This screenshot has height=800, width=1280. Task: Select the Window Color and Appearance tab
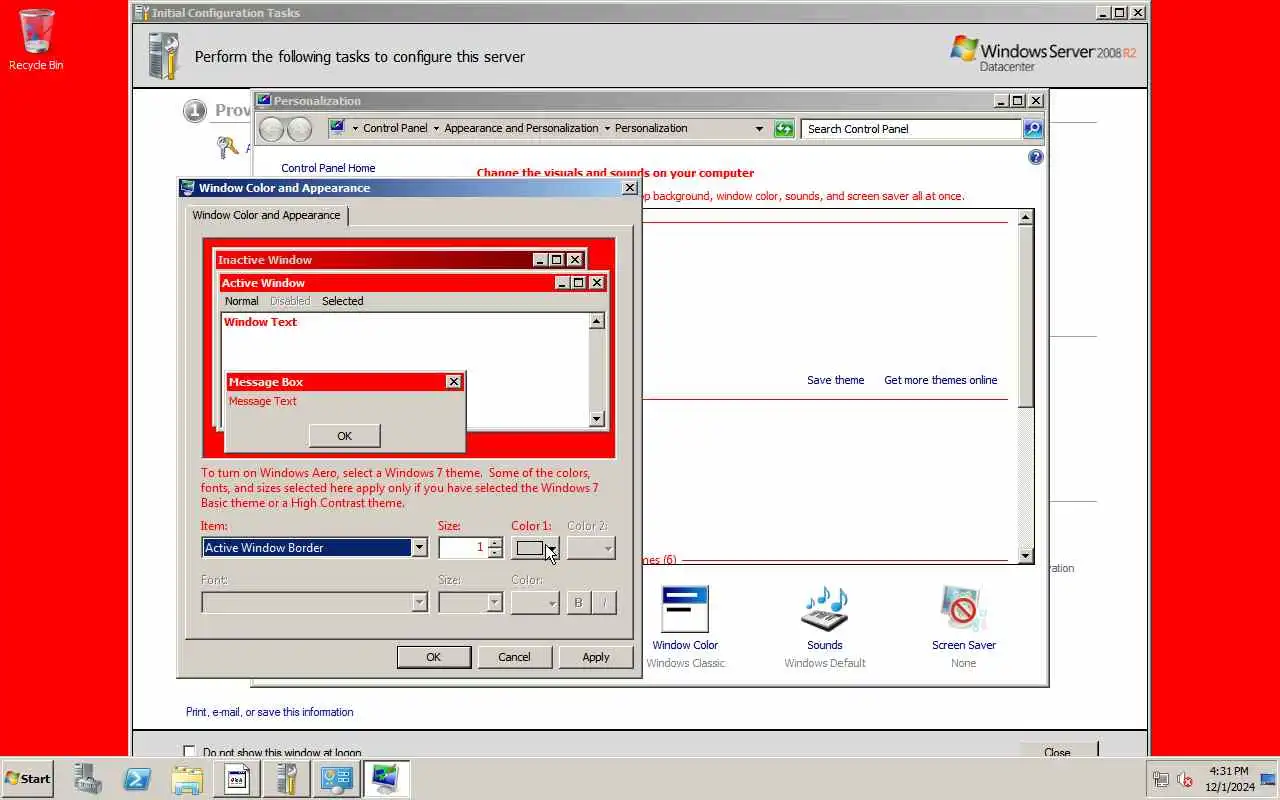pyautogui.click(x=267, y=215)
